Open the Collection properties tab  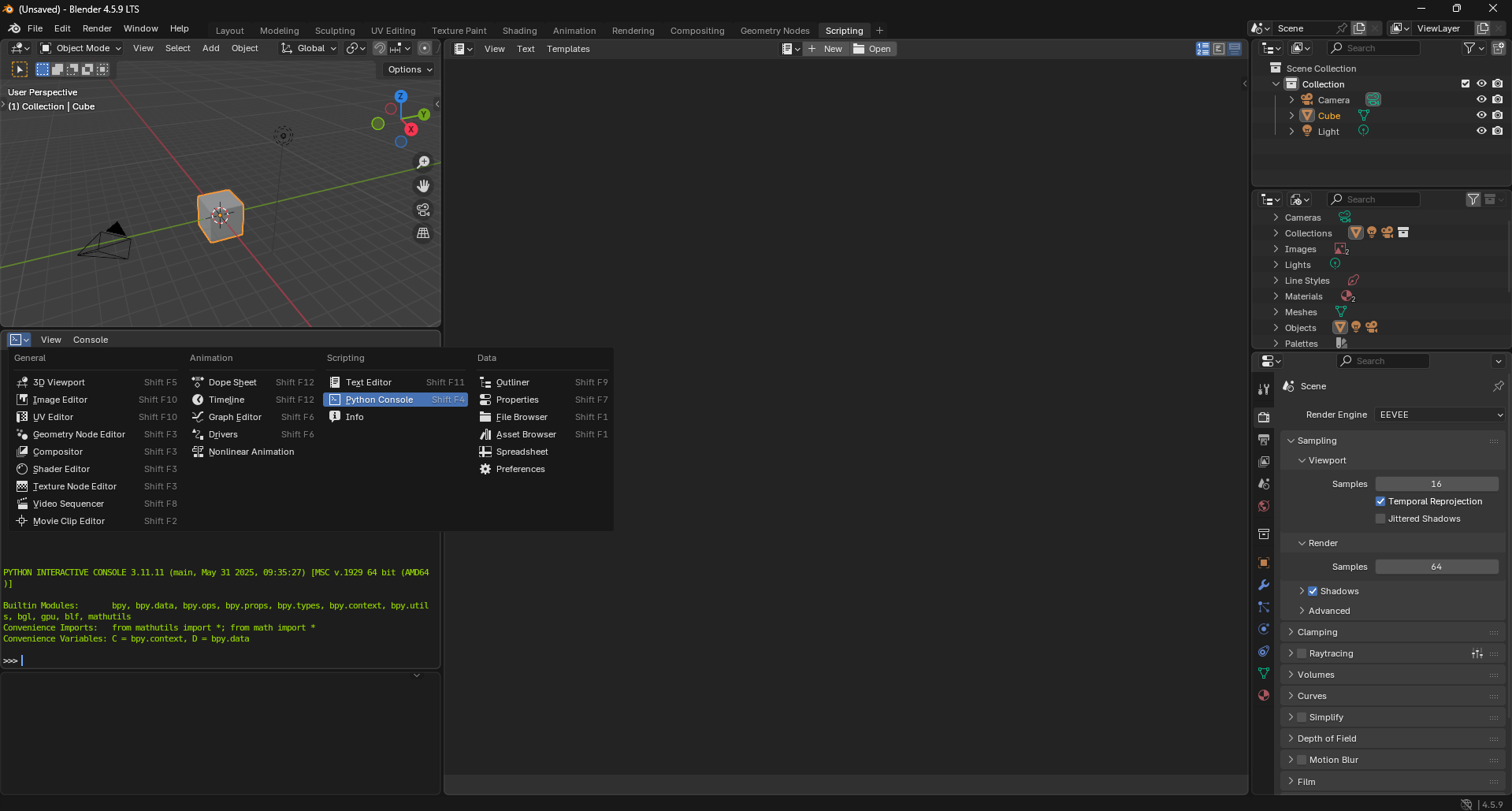click(1264, 534)
